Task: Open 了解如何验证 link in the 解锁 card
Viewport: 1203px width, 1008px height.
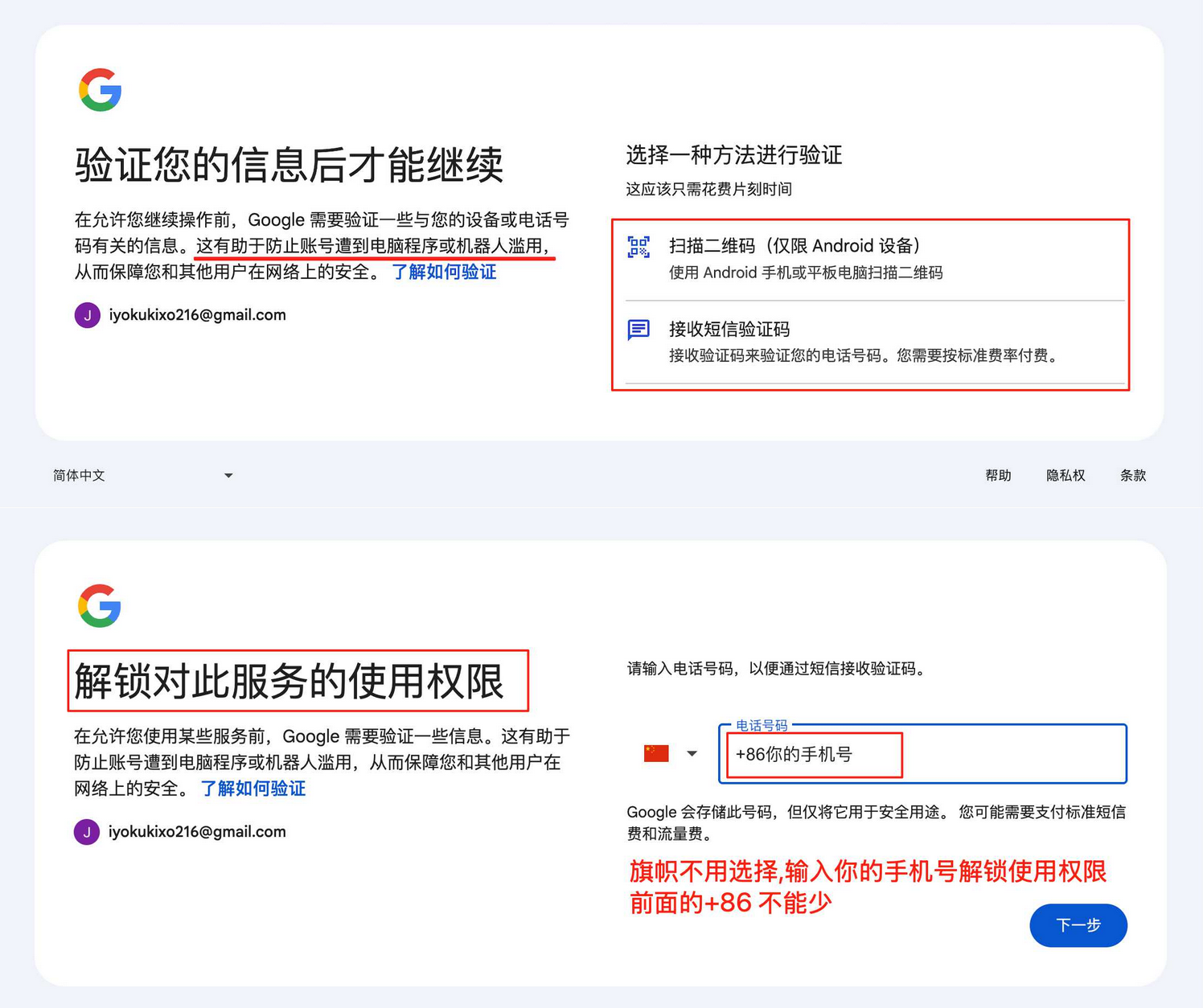Action: pos(253,789)
